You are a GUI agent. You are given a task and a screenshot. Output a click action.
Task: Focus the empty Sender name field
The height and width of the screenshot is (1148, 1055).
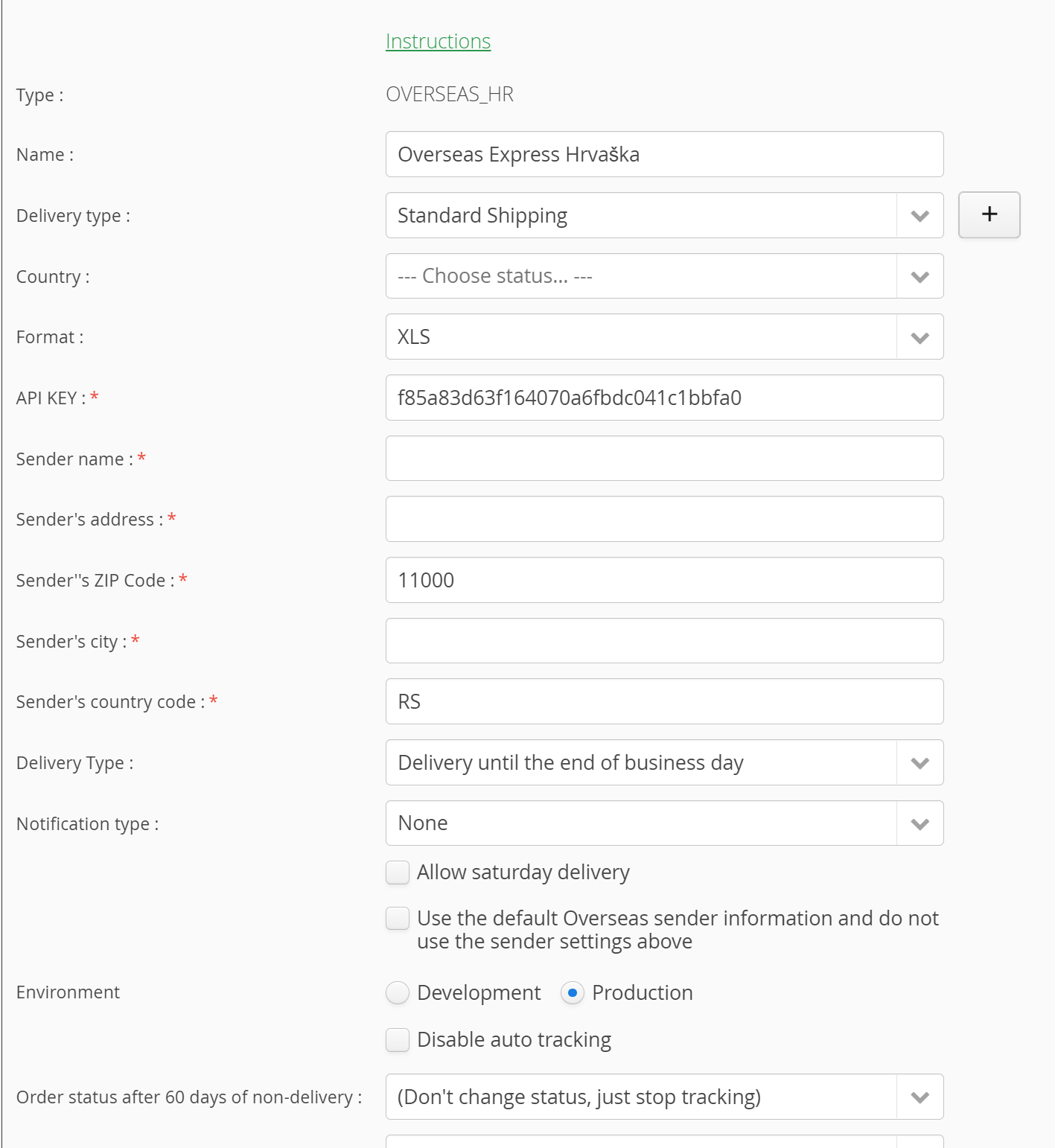pyautogui.click(x=664, y=459)
